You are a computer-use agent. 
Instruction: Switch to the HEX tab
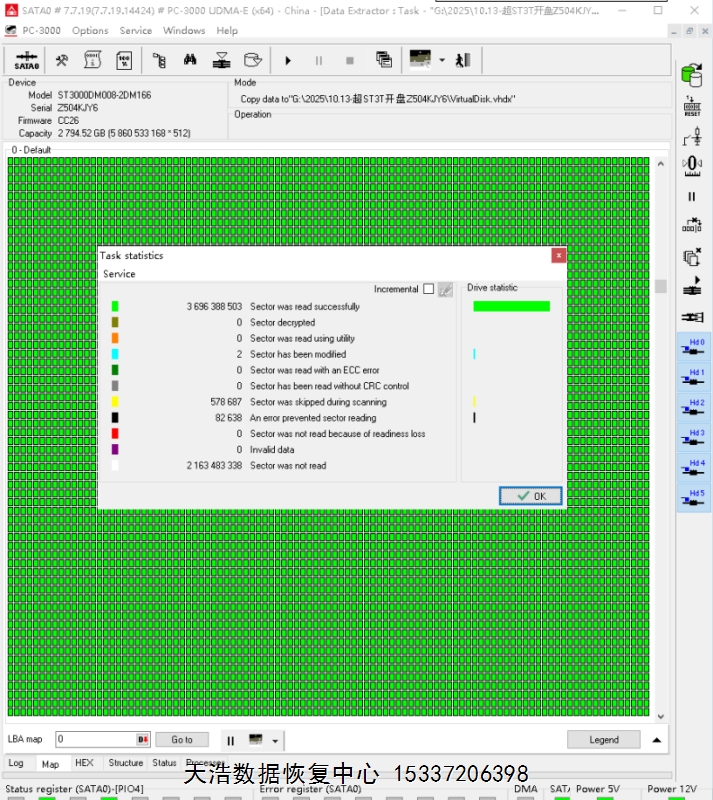84,763
